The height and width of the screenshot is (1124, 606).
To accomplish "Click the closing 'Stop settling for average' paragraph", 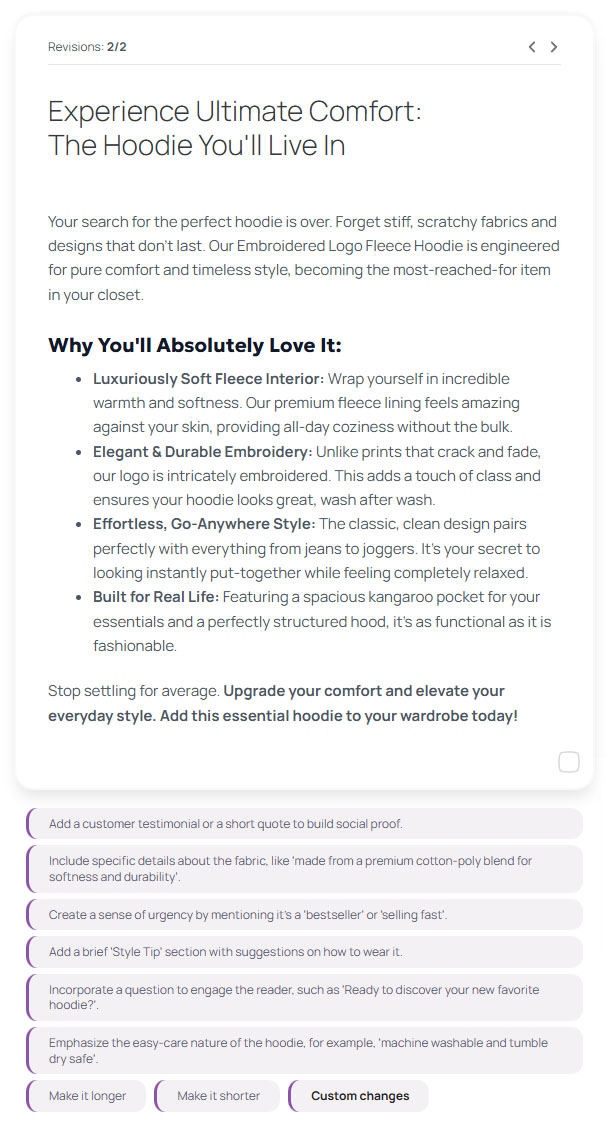I will tap(283, 703).
